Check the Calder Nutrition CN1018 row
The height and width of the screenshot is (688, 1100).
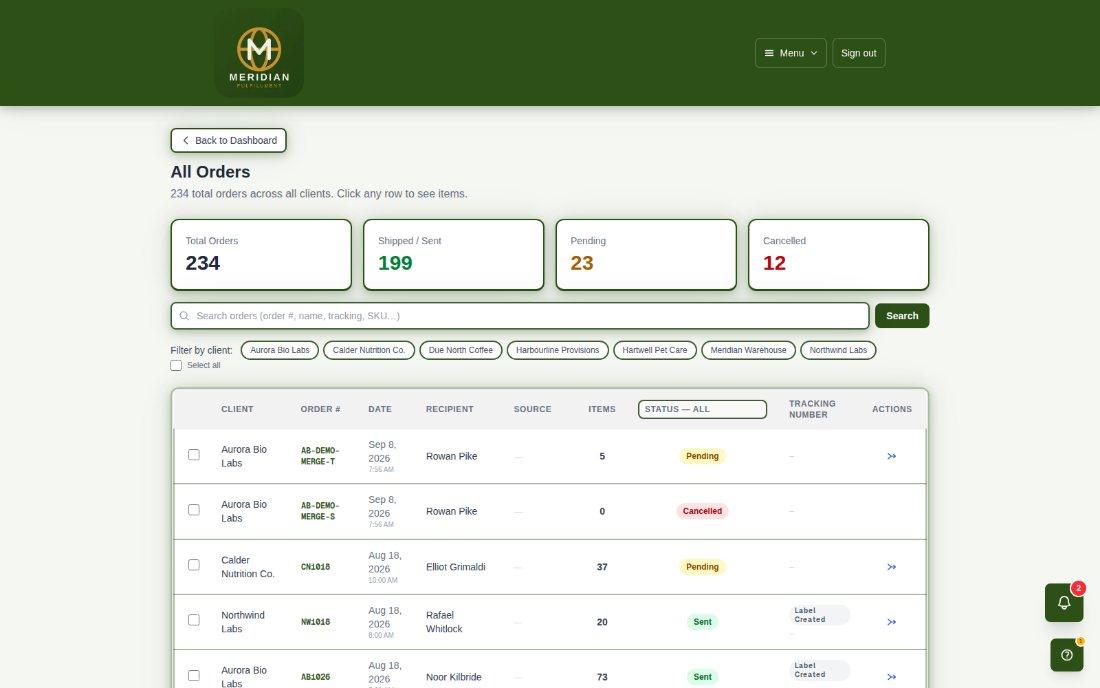194,565
